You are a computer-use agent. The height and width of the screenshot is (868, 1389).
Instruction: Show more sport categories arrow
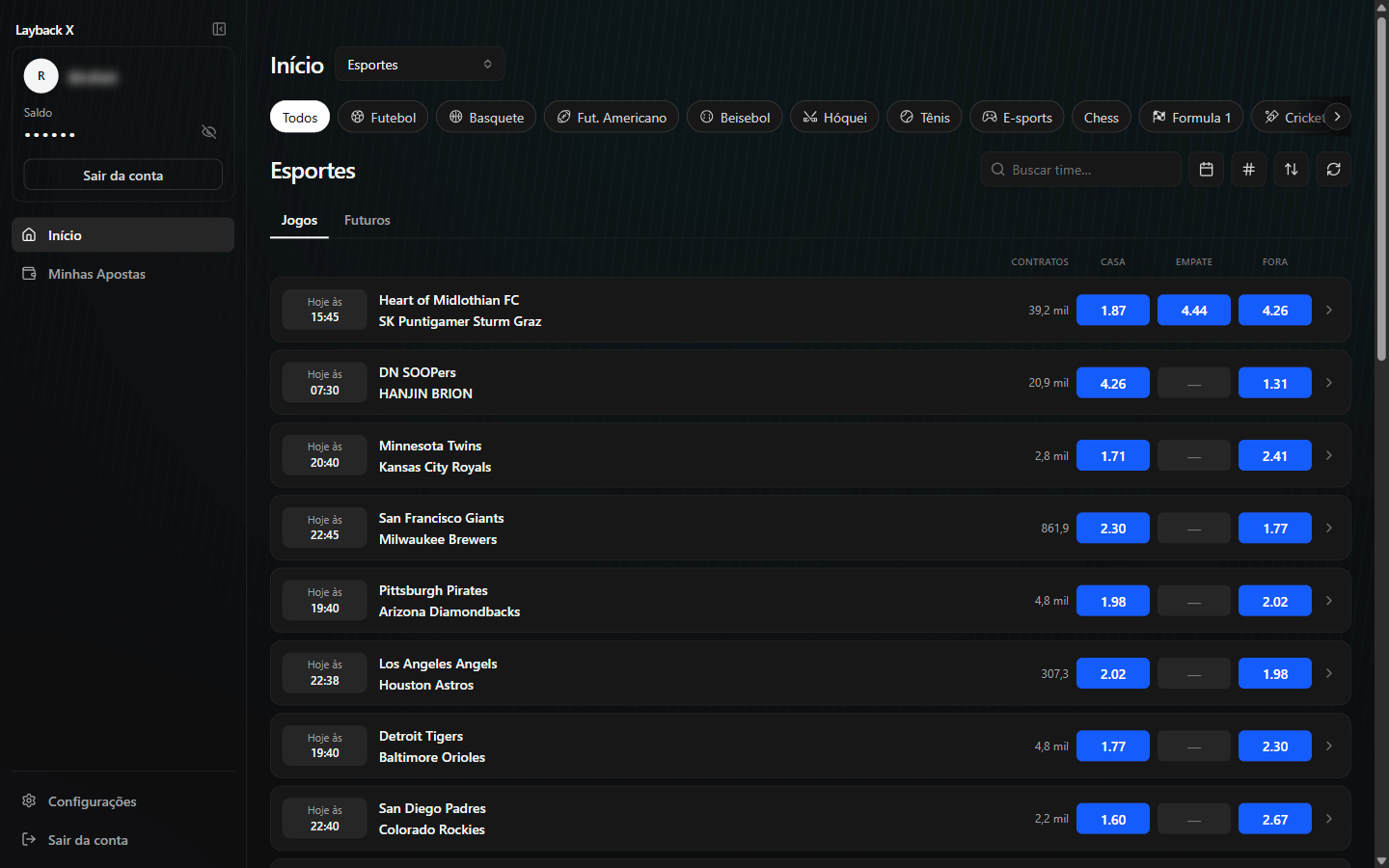[1337, 116]
